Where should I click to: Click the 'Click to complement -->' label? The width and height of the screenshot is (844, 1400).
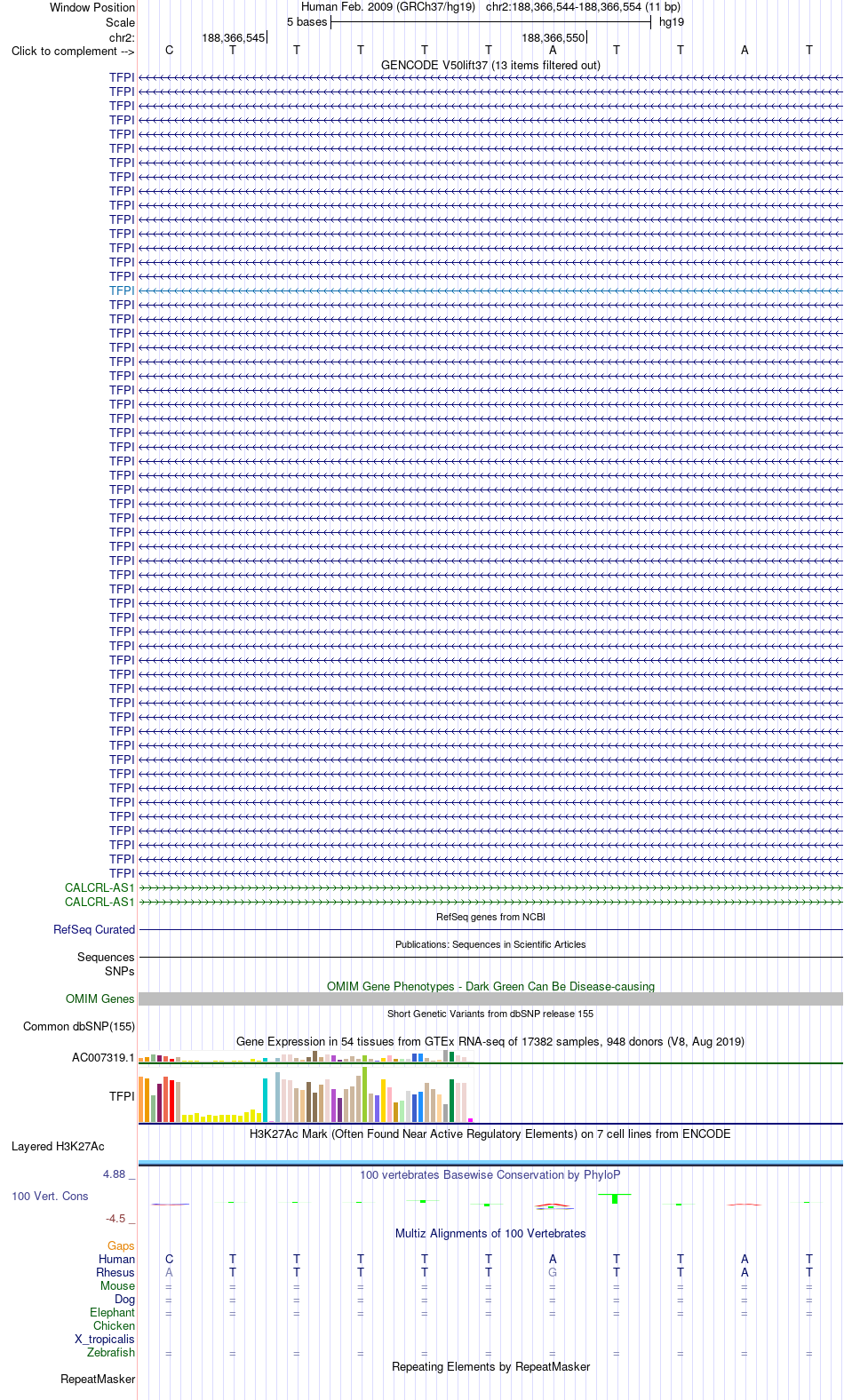click(73, 51)
